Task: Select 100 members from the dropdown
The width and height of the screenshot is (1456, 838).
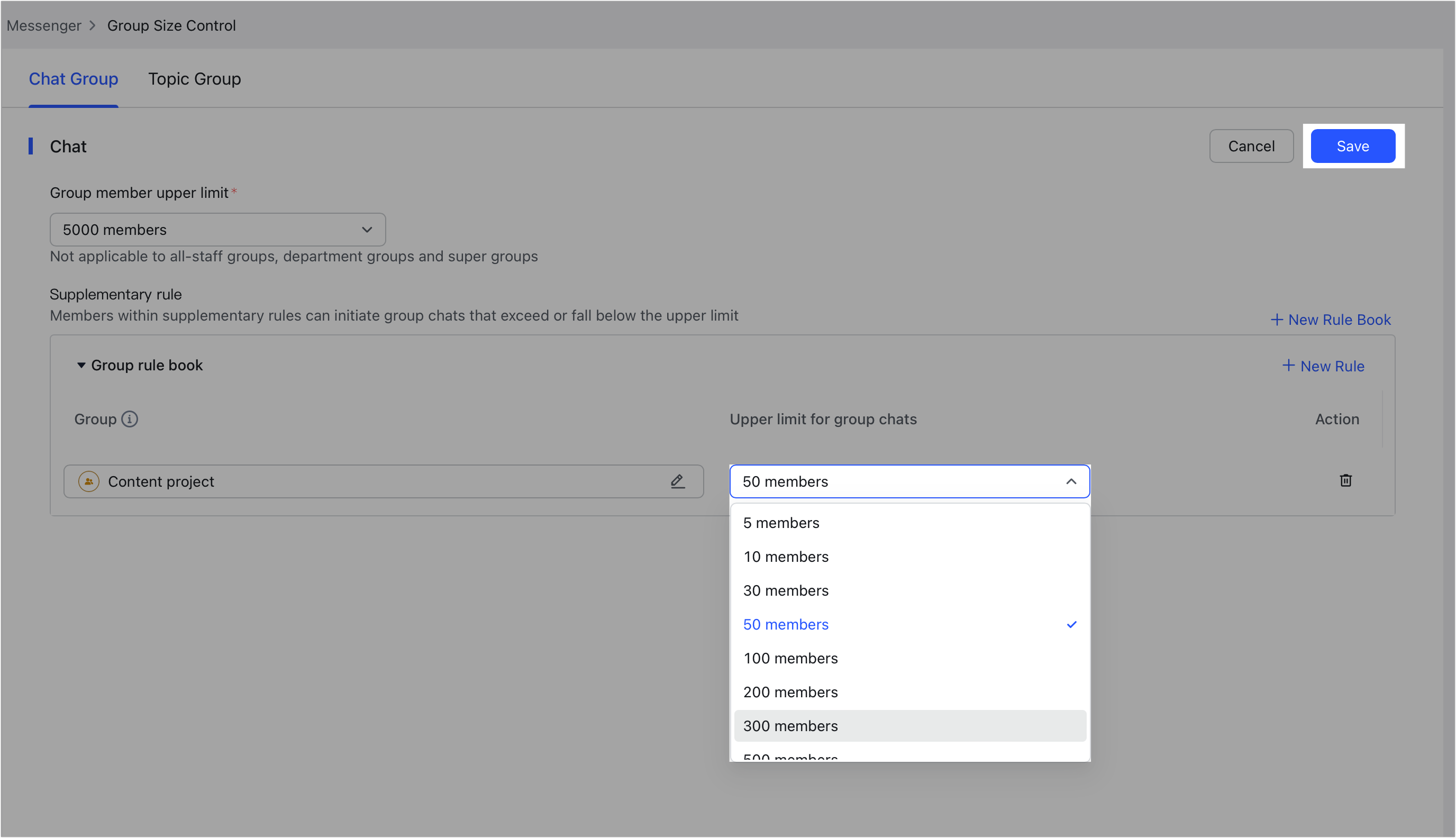Action: (790, 658)
